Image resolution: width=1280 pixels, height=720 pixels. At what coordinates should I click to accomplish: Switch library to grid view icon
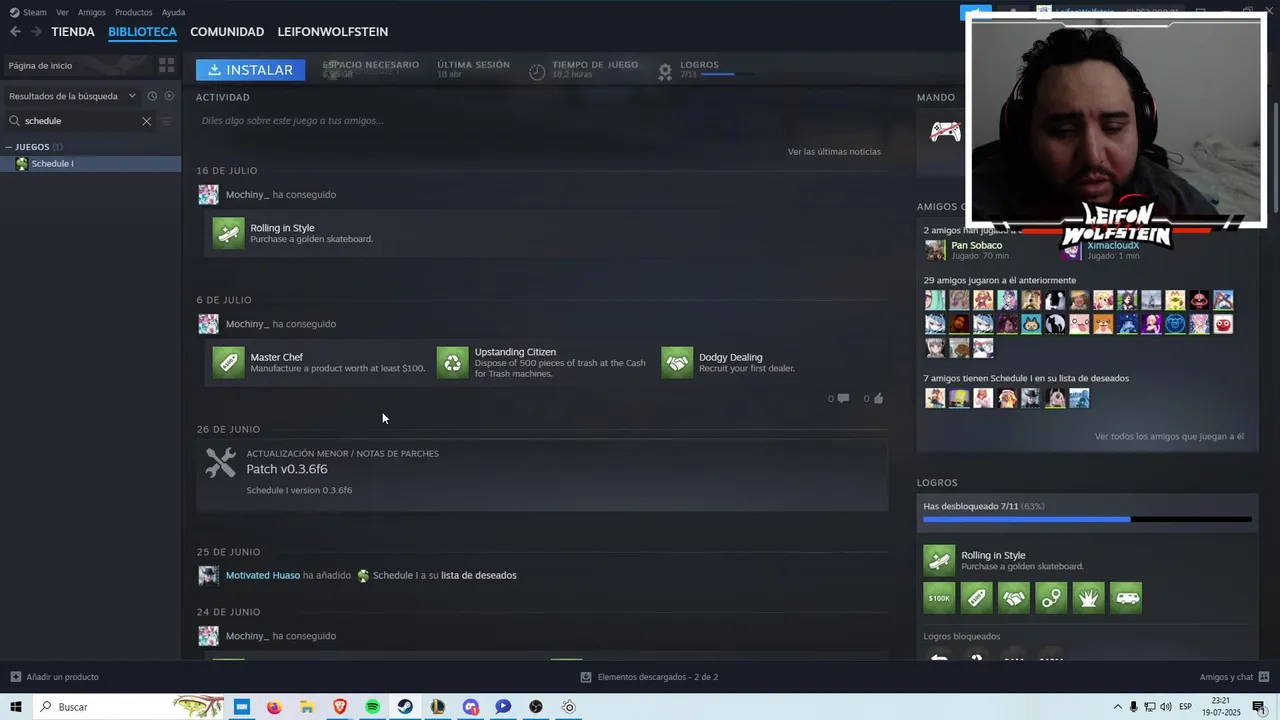tap(166, 65)
